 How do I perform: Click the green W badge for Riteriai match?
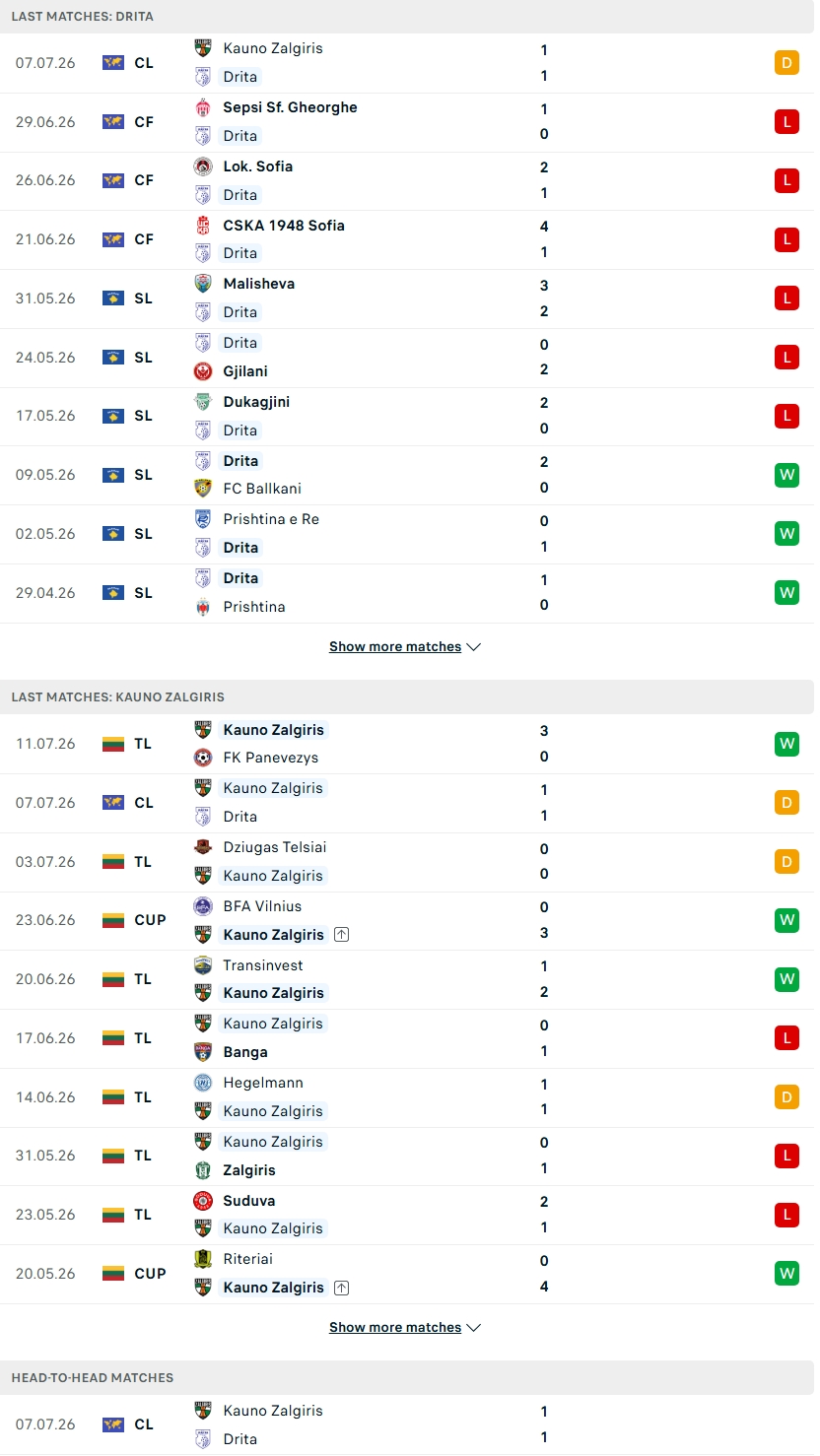[786, 1274]
